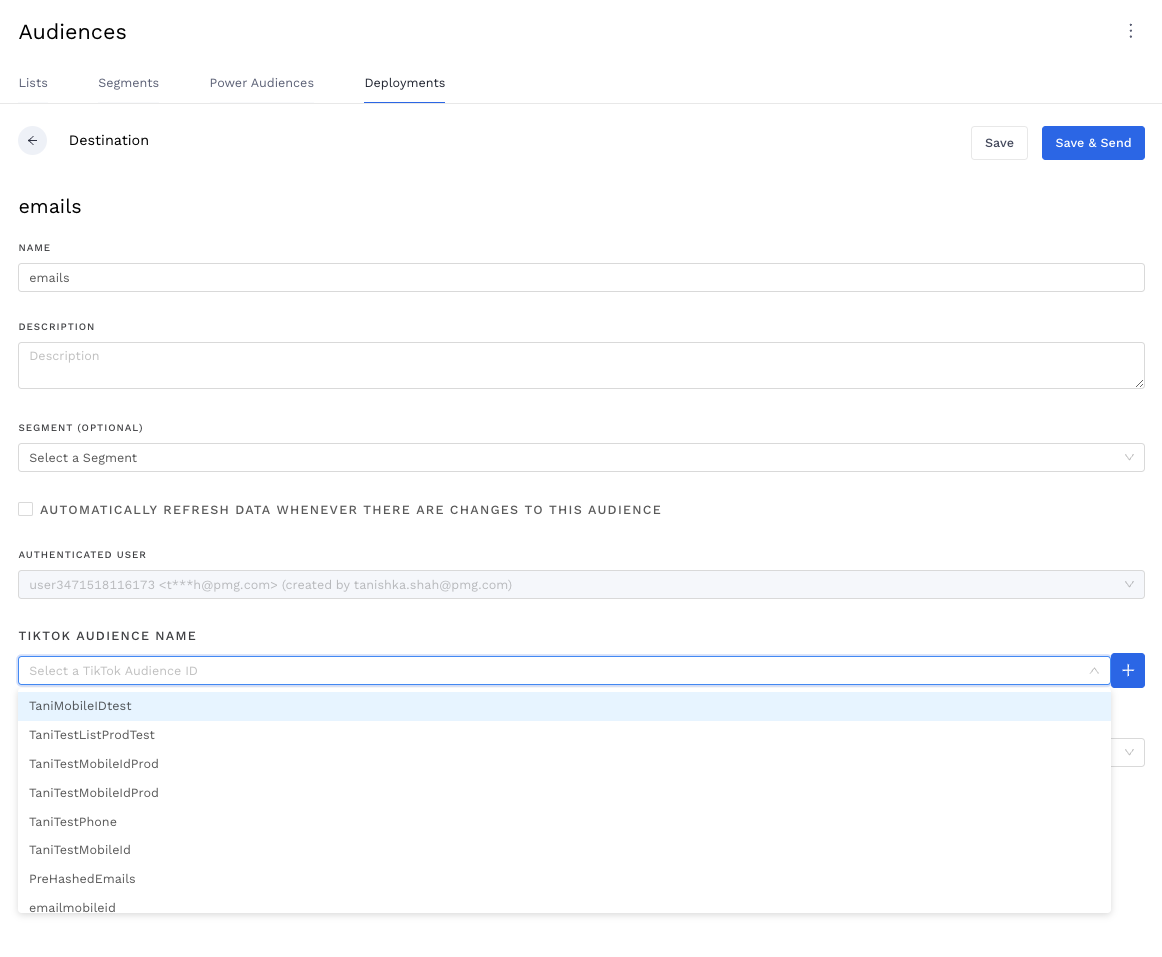This screenshot has height=957, width=1162.
Task: Open the three-dot more options menu
Action: pos(1130,31)
